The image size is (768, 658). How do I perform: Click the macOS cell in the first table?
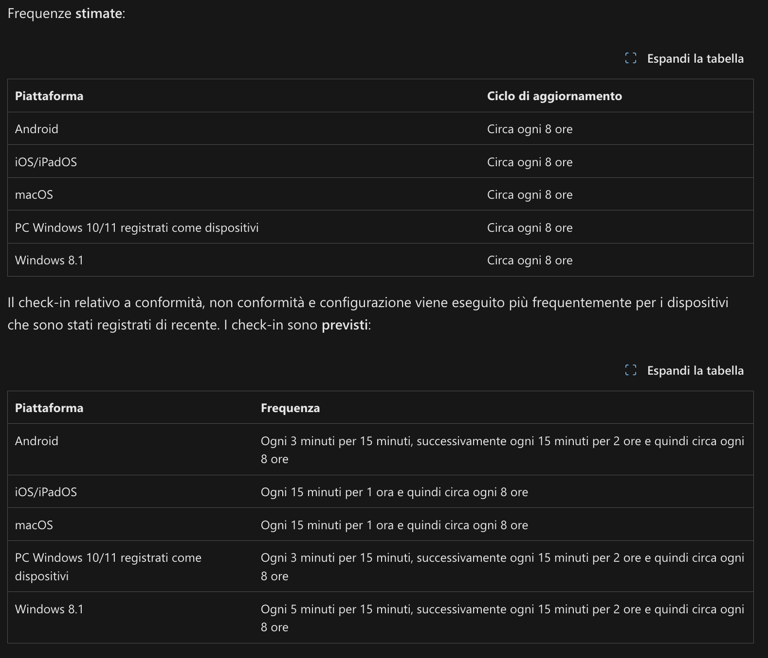(x=34, y=195)
